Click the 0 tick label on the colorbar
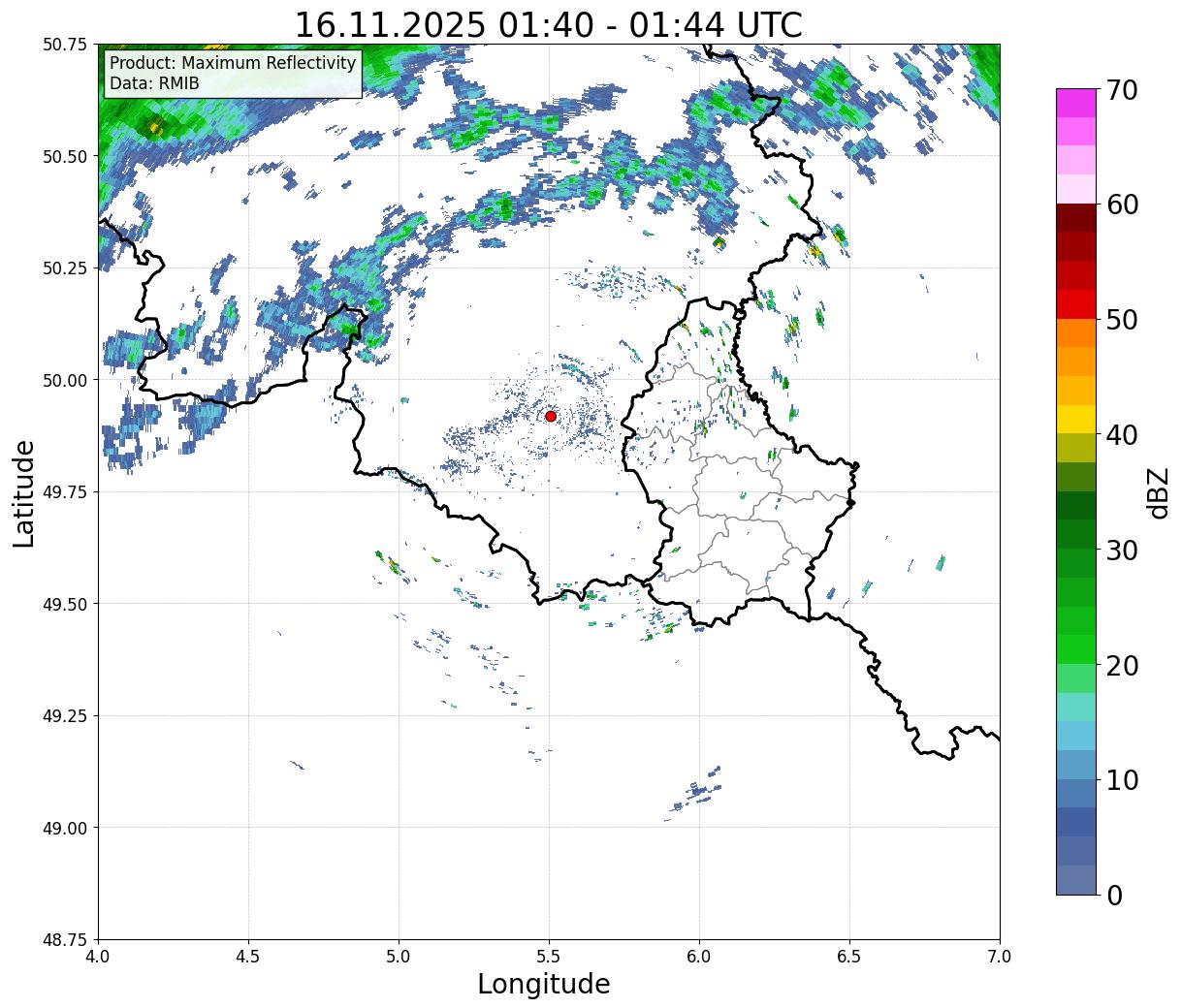Viewport: 1182px width, 1008px height. tap(1113, 896)
